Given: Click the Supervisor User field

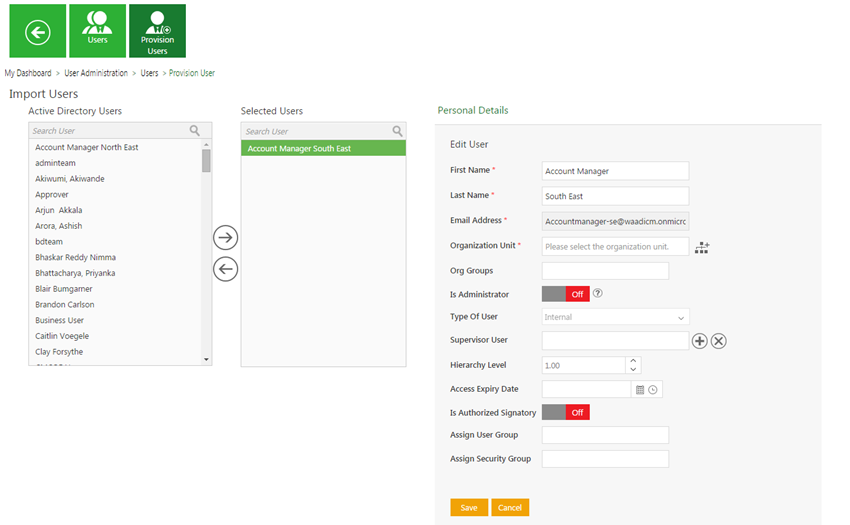Looking at the screenshot, I should 615,341.
